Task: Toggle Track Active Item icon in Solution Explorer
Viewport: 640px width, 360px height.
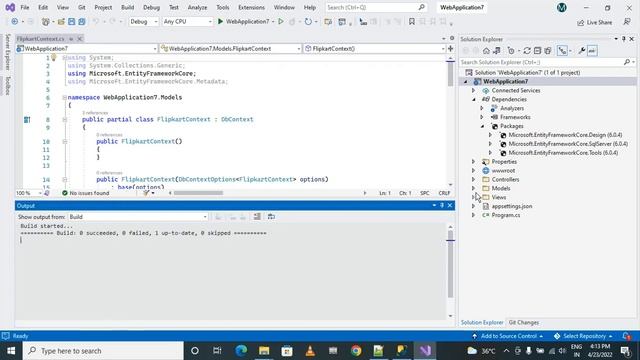Action: (563, 51)
